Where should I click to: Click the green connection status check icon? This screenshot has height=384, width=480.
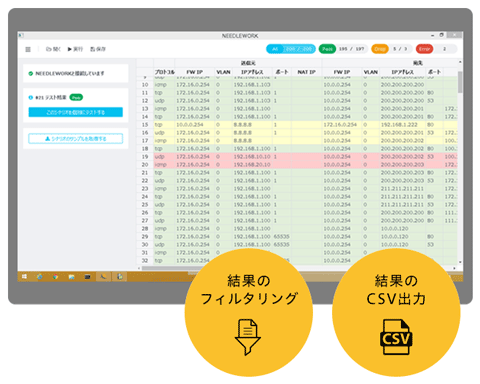pos(31,73)
